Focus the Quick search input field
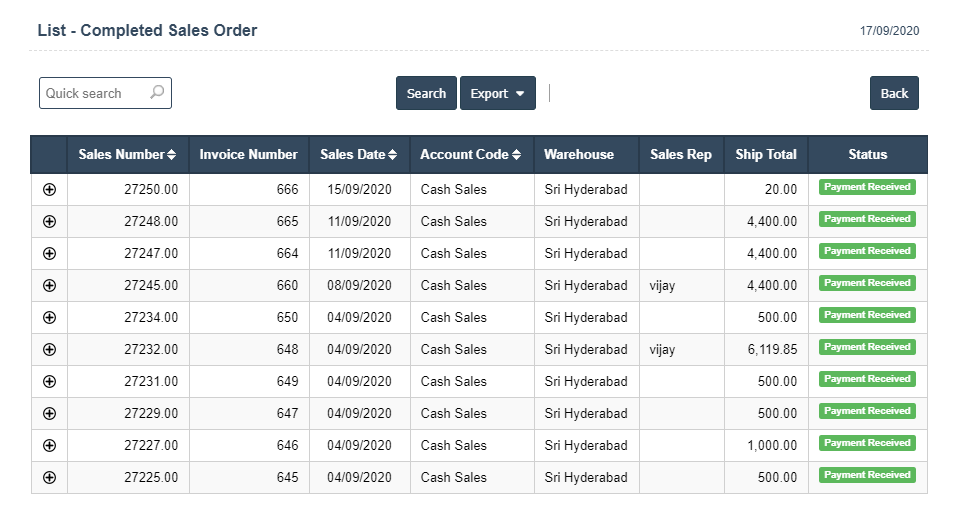This screenshot has width=960, height=509. [x=95, y=93]
